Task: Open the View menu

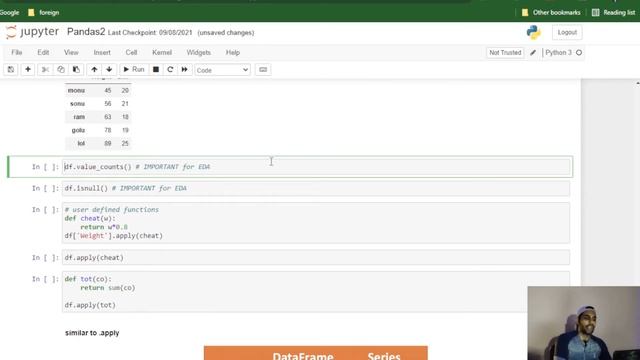Action: coord(71,52)
